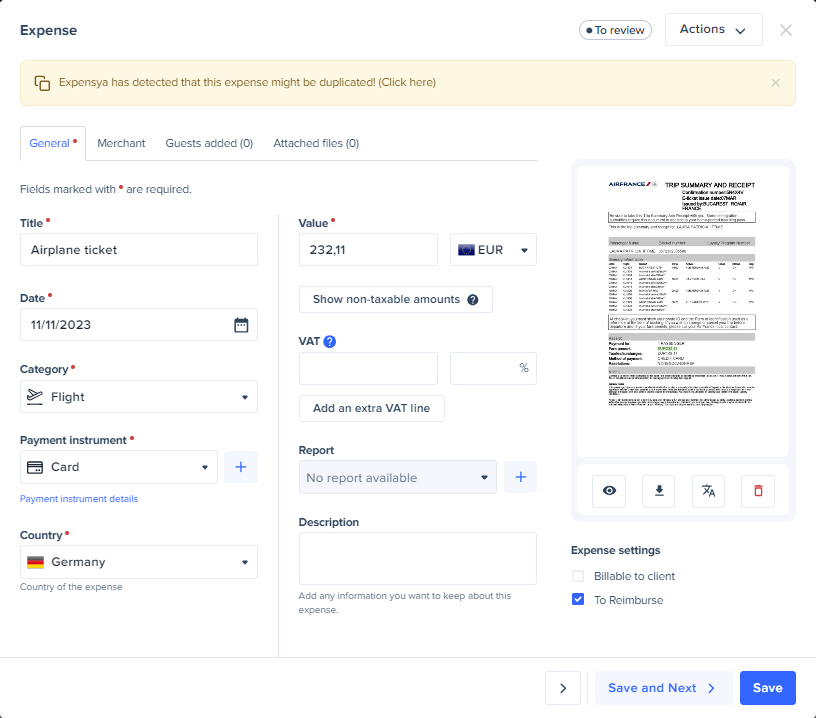Enable the Billable to client checkbox
816x718 pixels.
577,576
